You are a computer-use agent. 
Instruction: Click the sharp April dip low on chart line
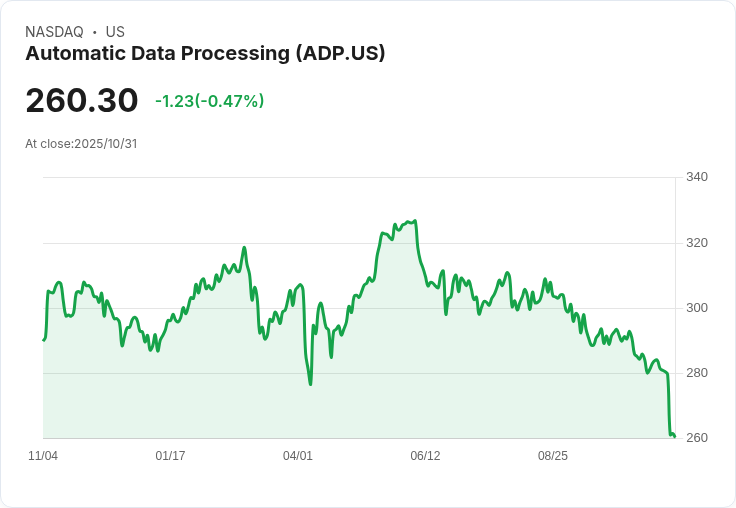click(x=310, y=384)
